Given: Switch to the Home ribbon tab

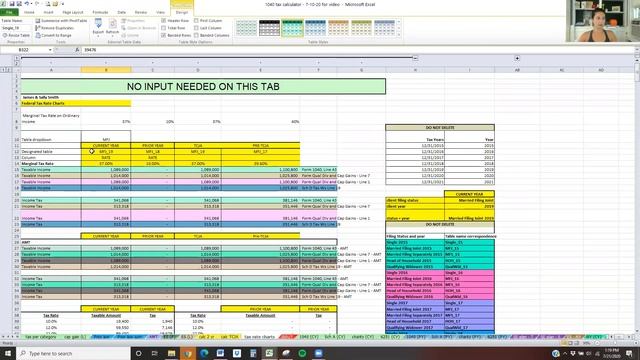Looking at the screenshot, I should coord(29,12).
